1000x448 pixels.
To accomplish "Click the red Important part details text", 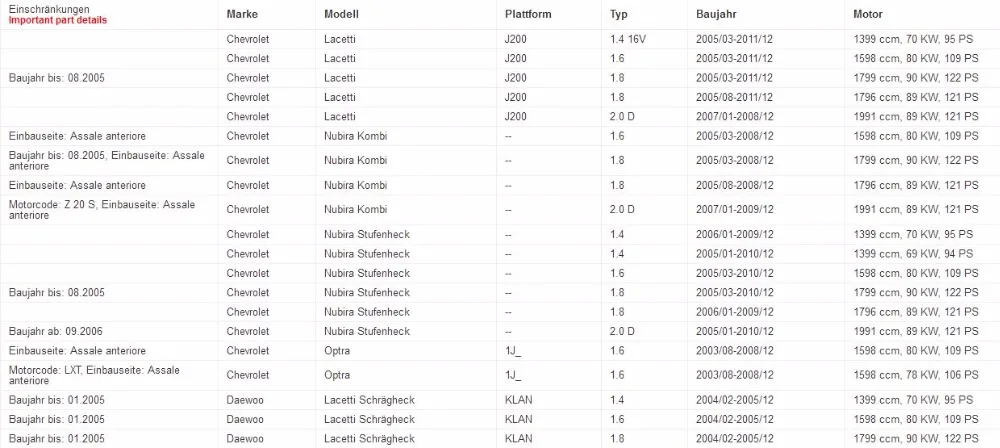I will pyautogui.click(x=57, y=20).
